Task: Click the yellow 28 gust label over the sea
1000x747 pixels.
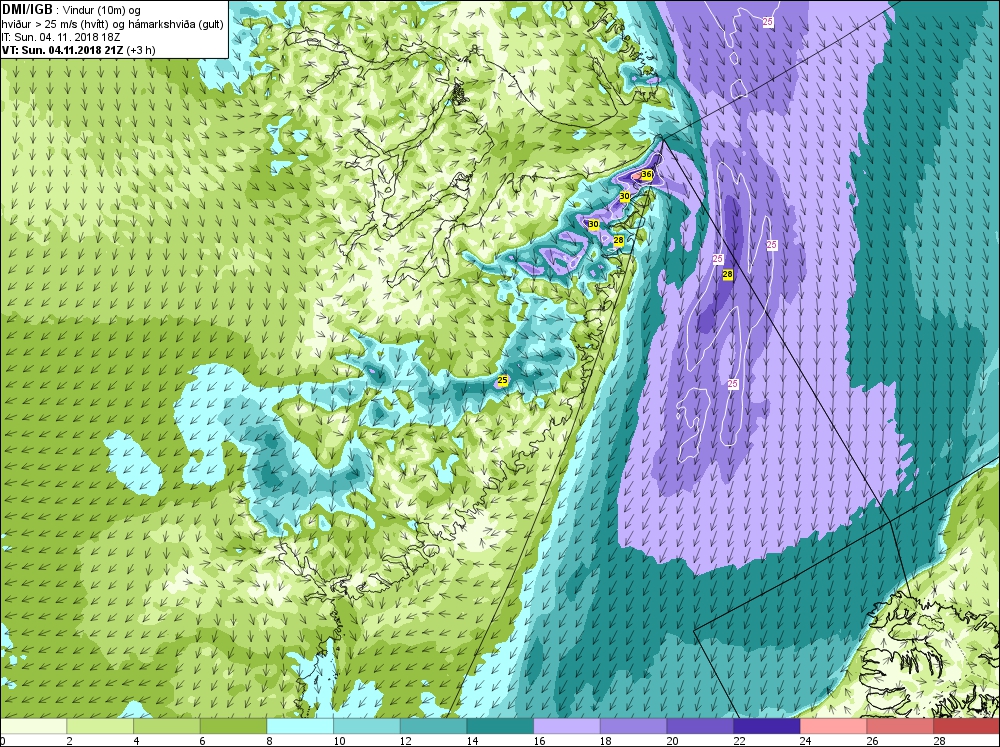Action: (x=727, y=274)
